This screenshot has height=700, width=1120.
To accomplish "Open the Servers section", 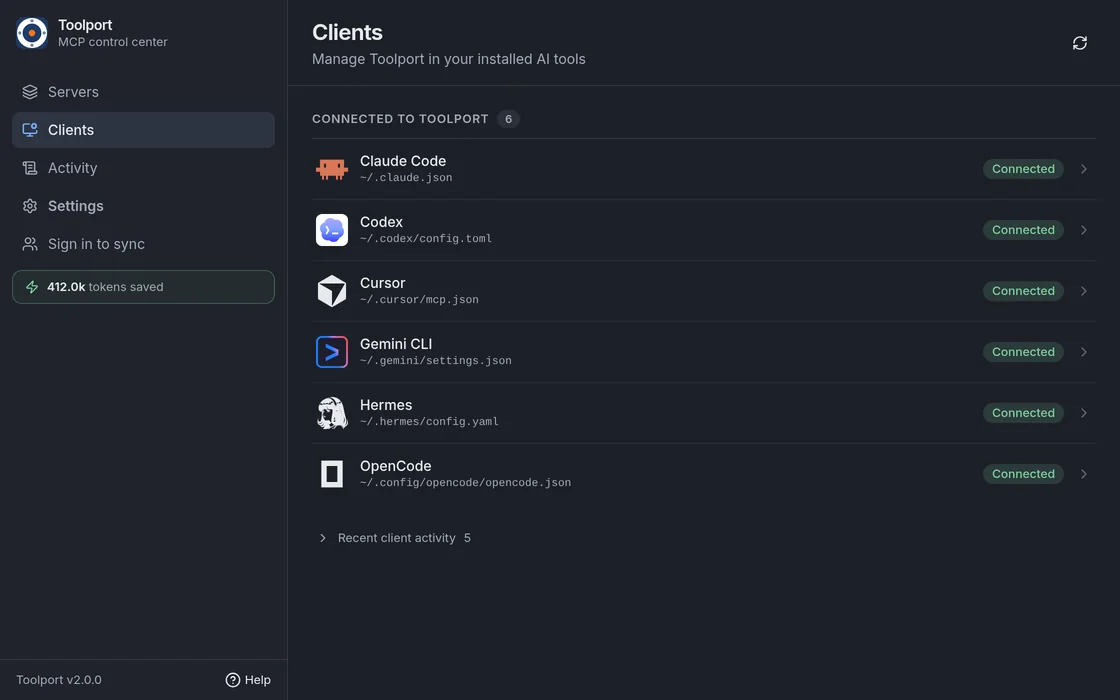I will 144,92.
